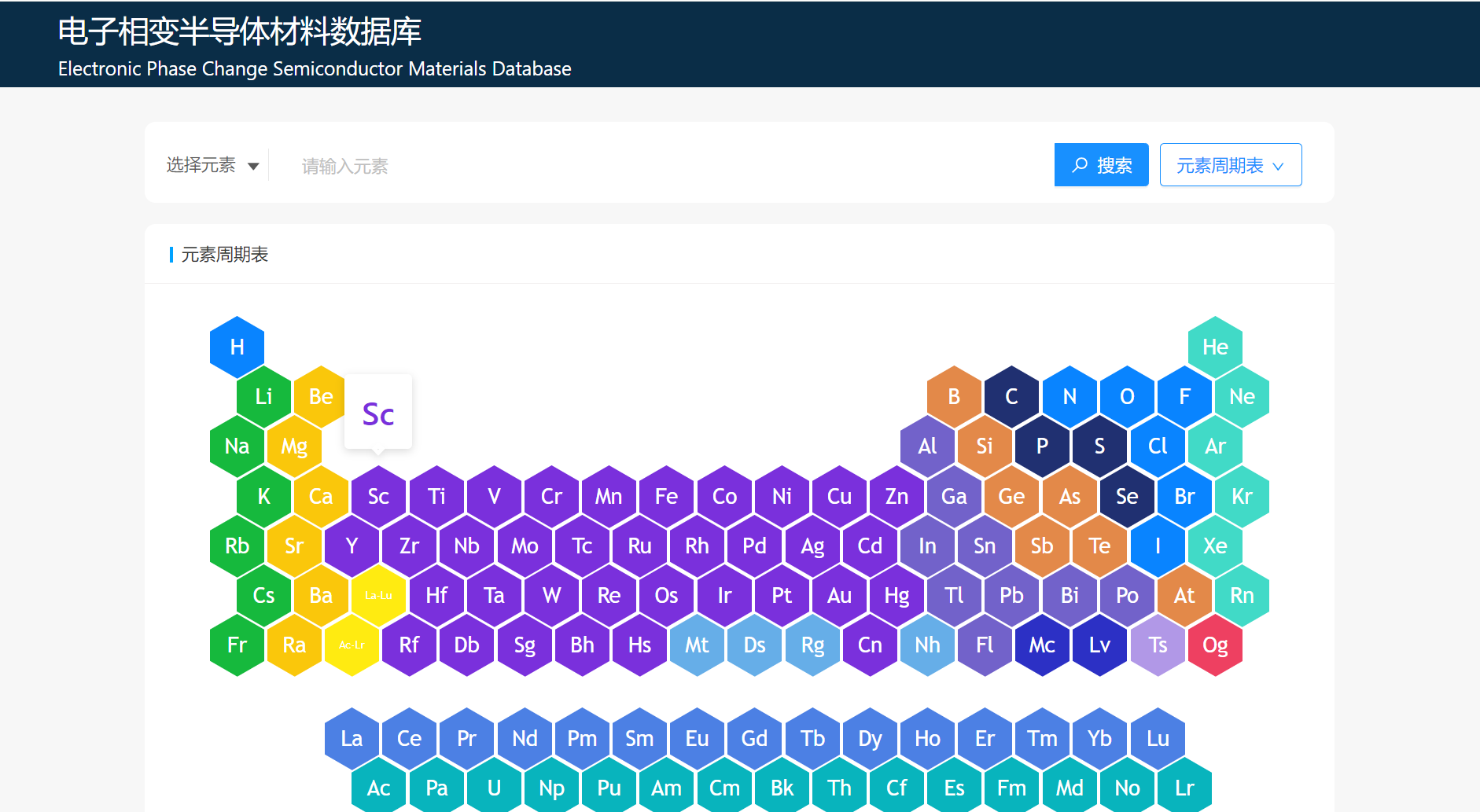
Task: Select the Moscovium (Mc) element
Action: pyautogui.click(x=1042, y=645)
